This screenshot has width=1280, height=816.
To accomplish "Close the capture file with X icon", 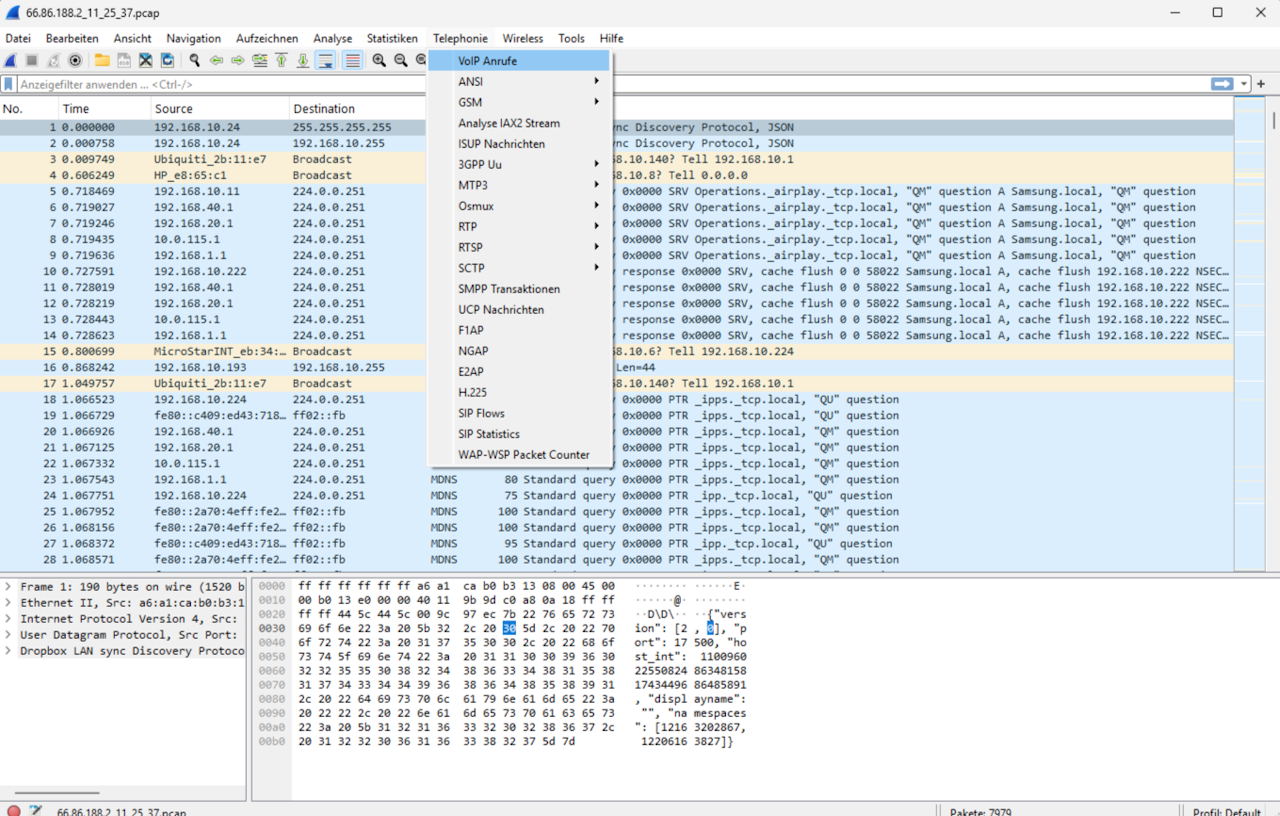I will click(146, 60).
